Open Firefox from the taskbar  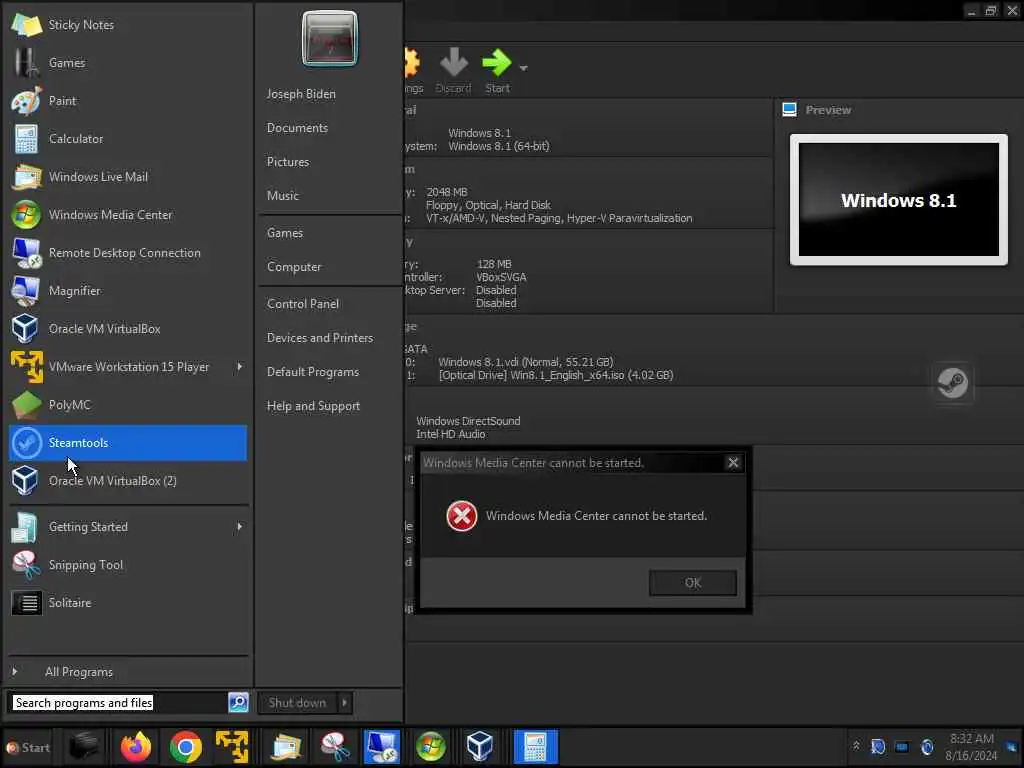pyautogui.click(x=136, y=746)
